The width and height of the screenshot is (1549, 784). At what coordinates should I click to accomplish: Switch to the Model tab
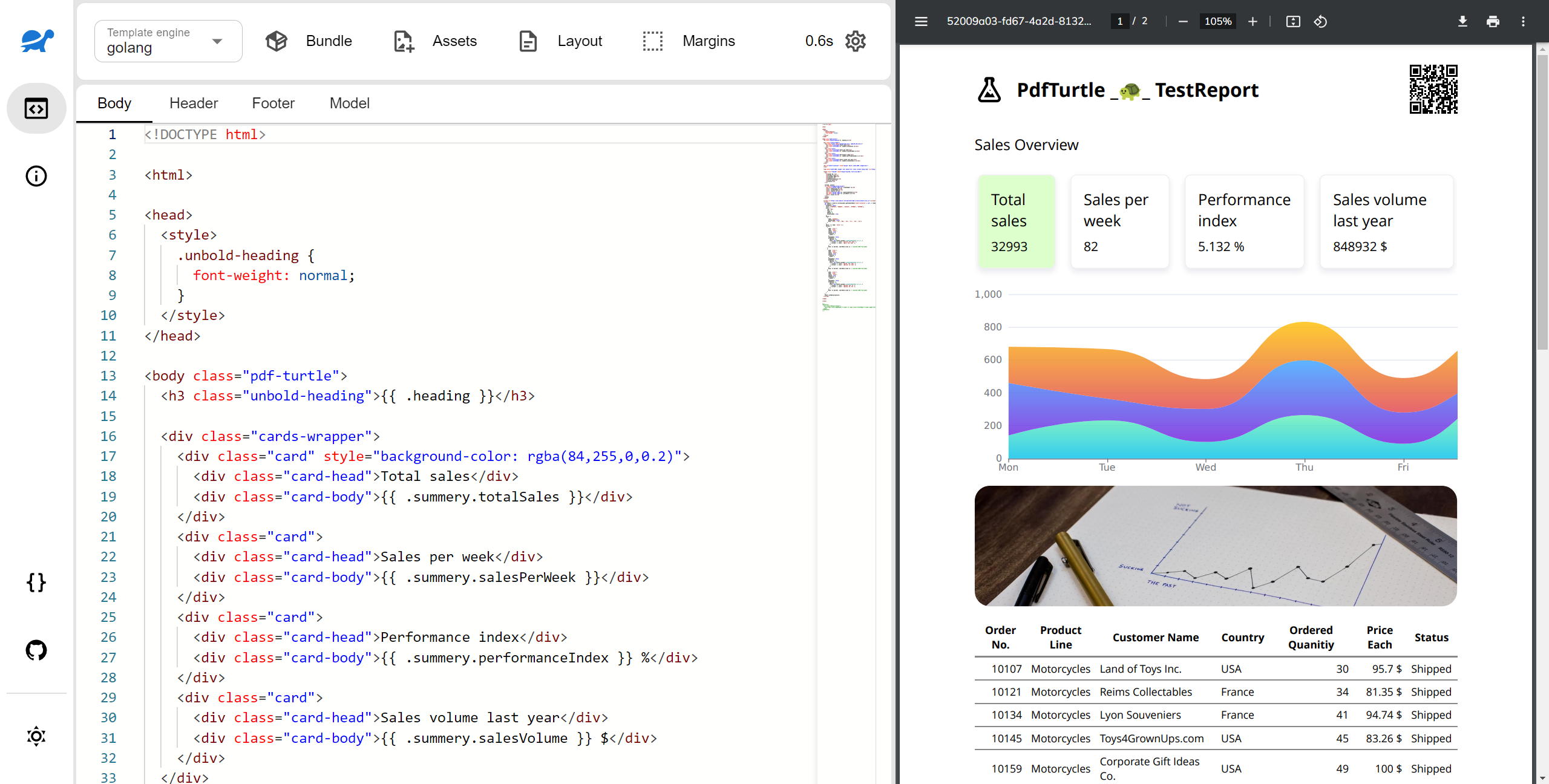click(349, 103)
